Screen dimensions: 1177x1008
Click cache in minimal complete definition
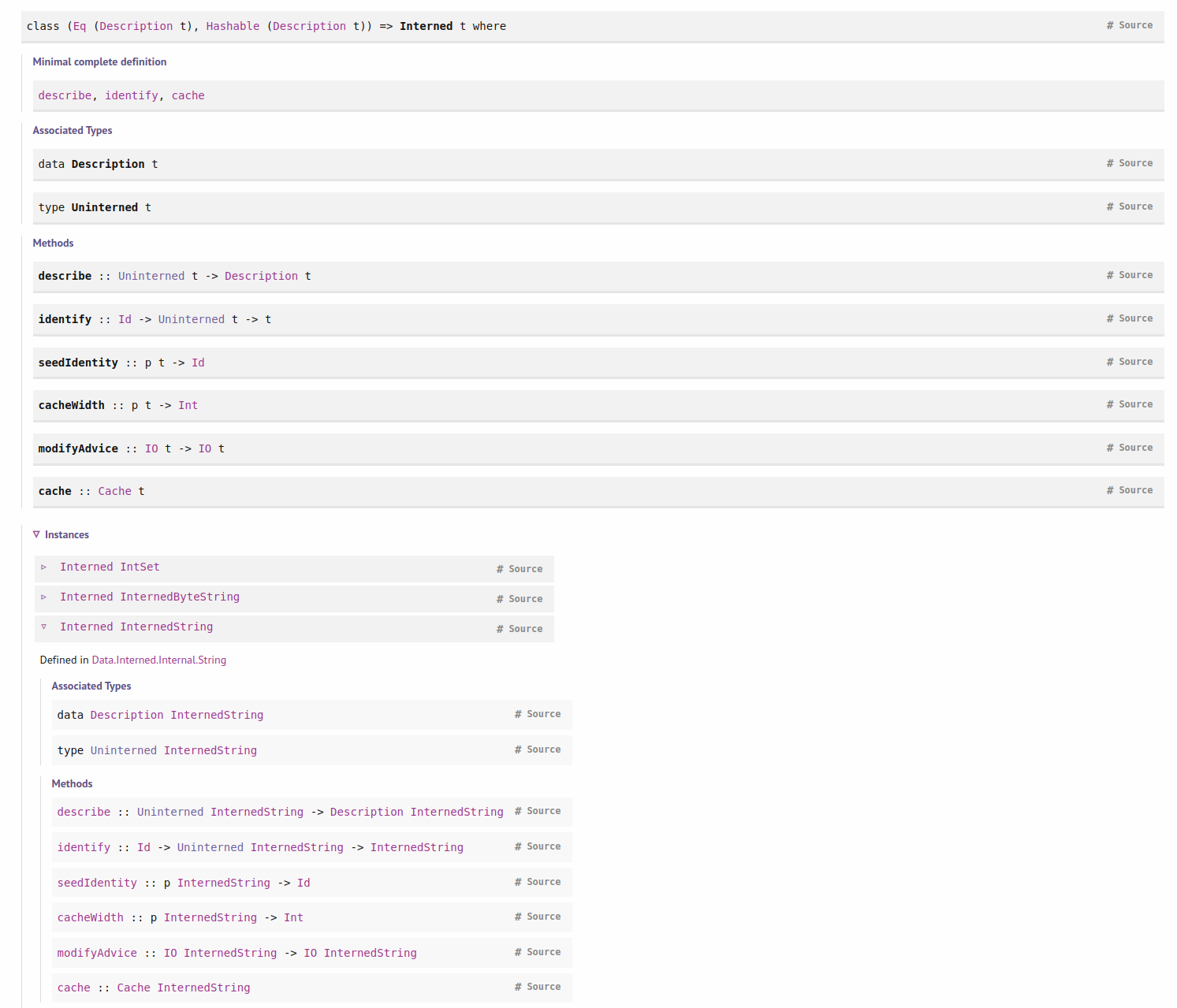pos(188,95)
